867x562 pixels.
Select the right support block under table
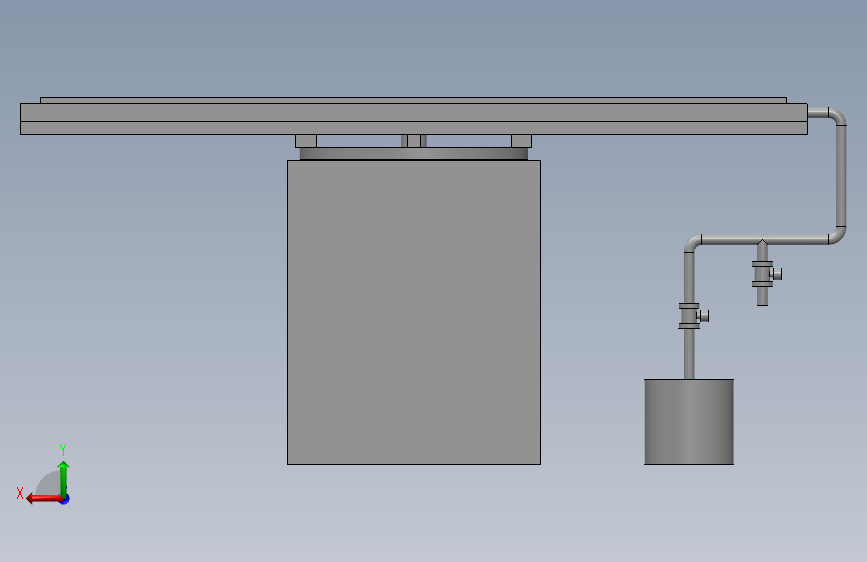pos(521,141)
